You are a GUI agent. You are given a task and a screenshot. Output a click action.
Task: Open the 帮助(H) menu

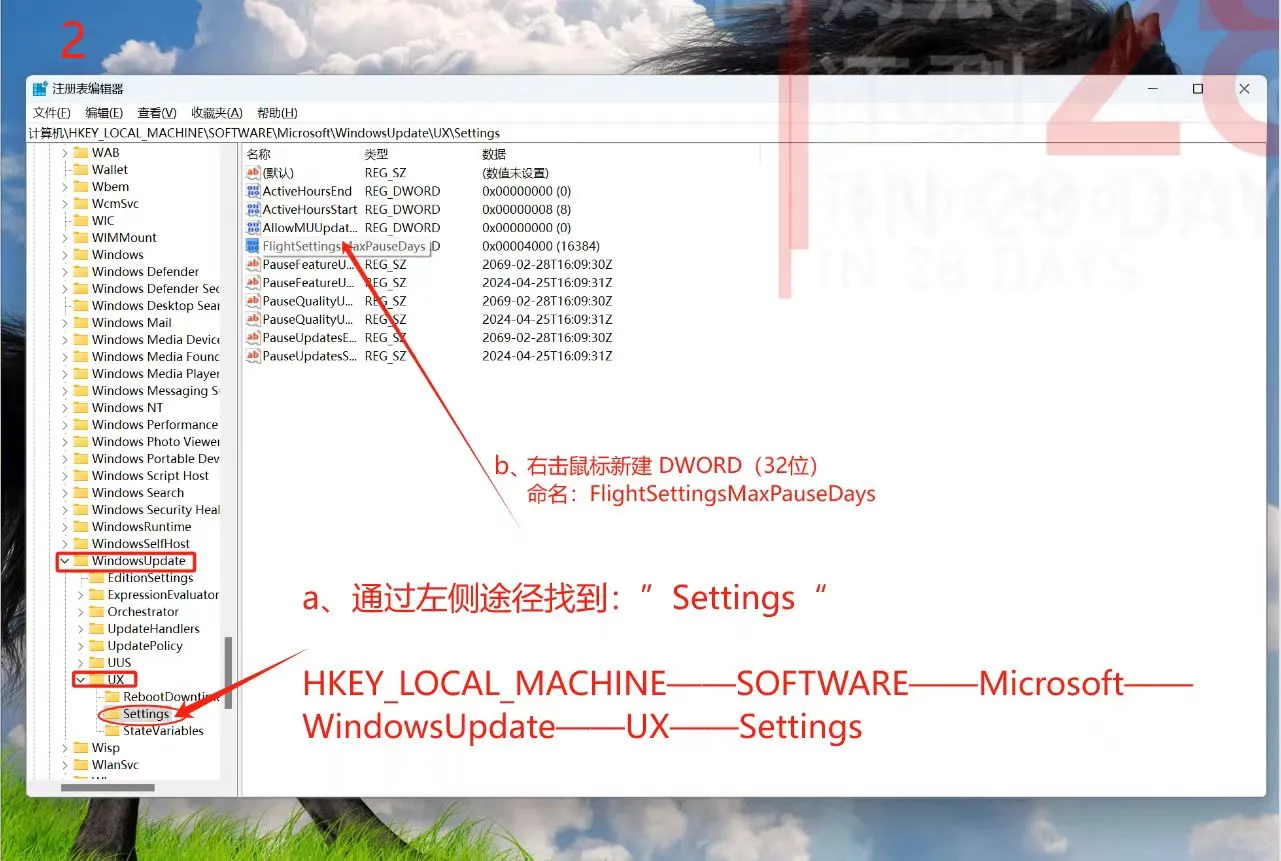(277, 113)
